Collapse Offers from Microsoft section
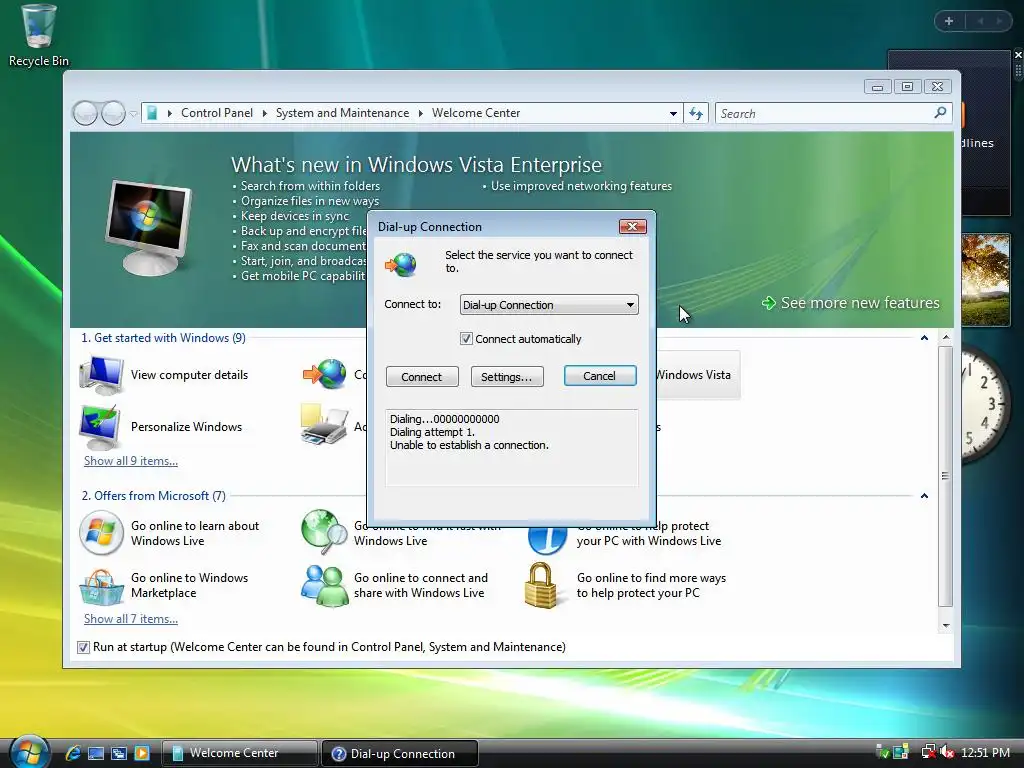The width and height of the screenshot is (1024, 768). 924,496
